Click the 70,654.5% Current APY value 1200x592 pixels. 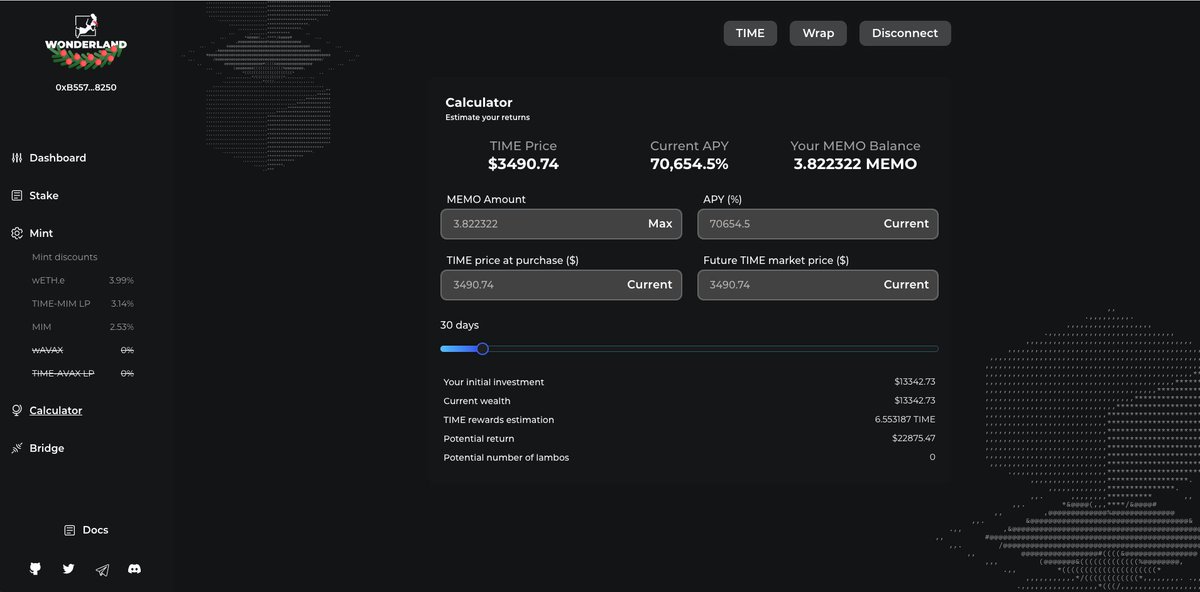[x=689, y=164]
